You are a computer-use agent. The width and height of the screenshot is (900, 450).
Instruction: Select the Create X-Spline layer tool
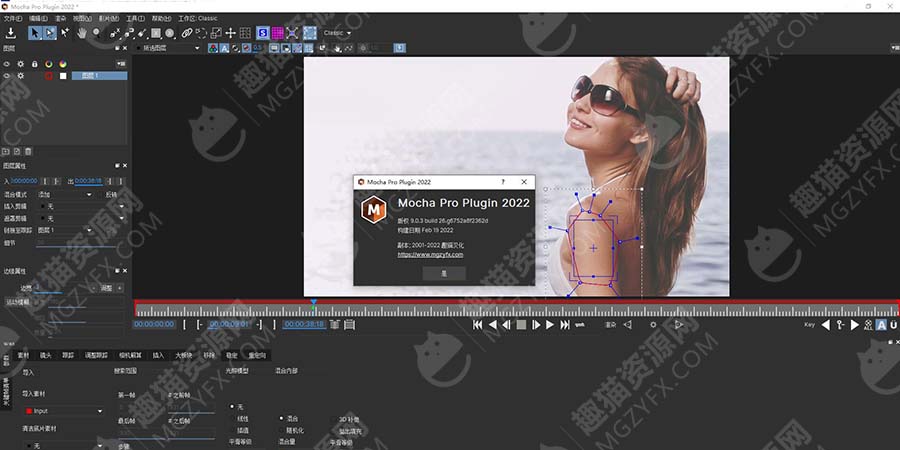115,33
